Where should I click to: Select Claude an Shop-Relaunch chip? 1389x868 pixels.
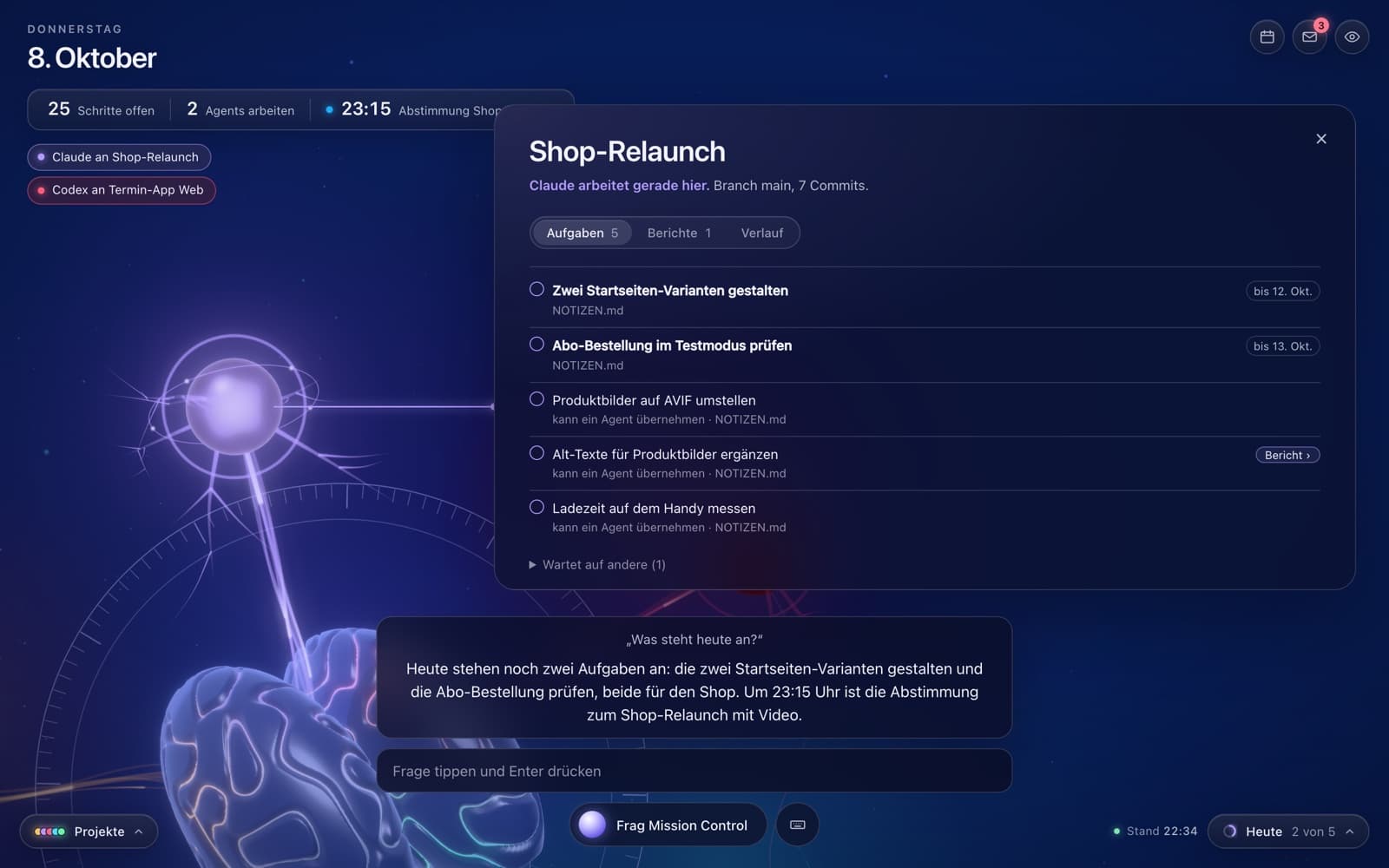tap(119, 157)
